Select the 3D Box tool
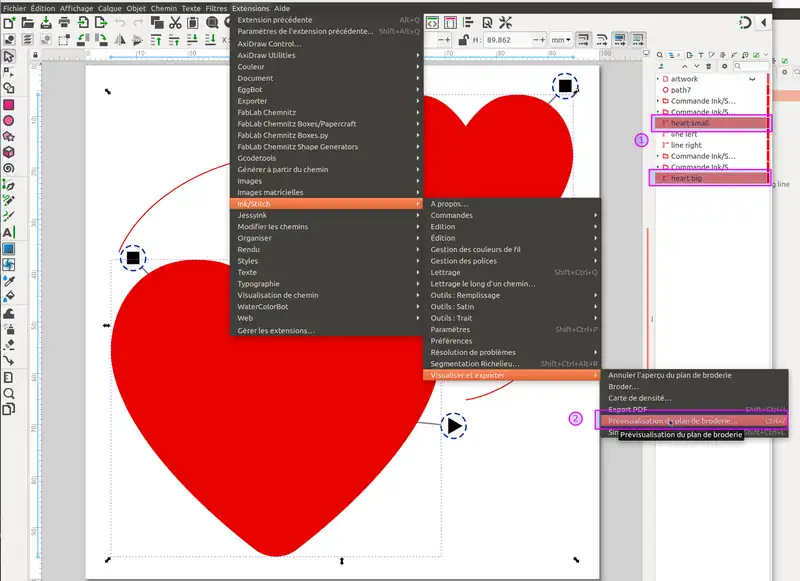 point(8,152)
